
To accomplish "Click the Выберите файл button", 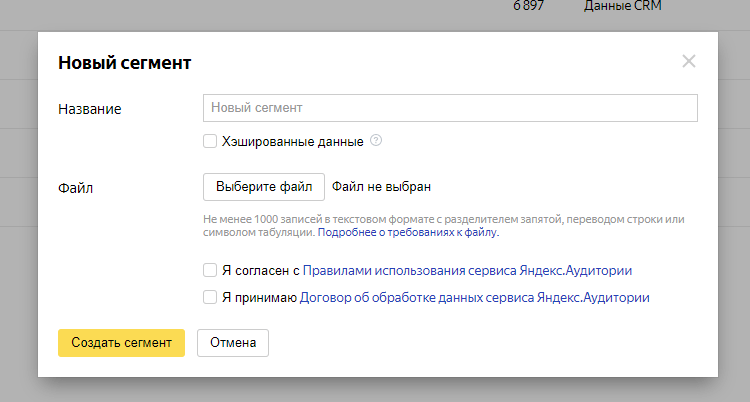I will pyautogui.click(x=264, y=187).
